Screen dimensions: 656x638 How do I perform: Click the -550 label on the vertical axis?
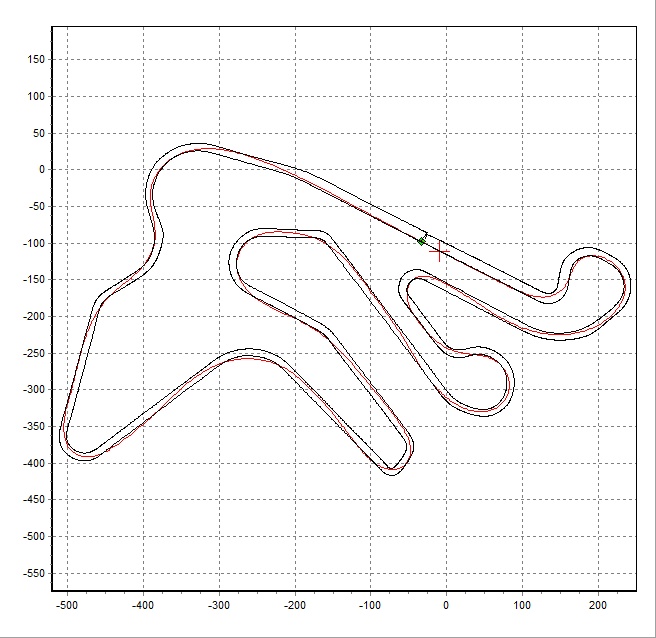pyautogui.click(x=33, y=574)
